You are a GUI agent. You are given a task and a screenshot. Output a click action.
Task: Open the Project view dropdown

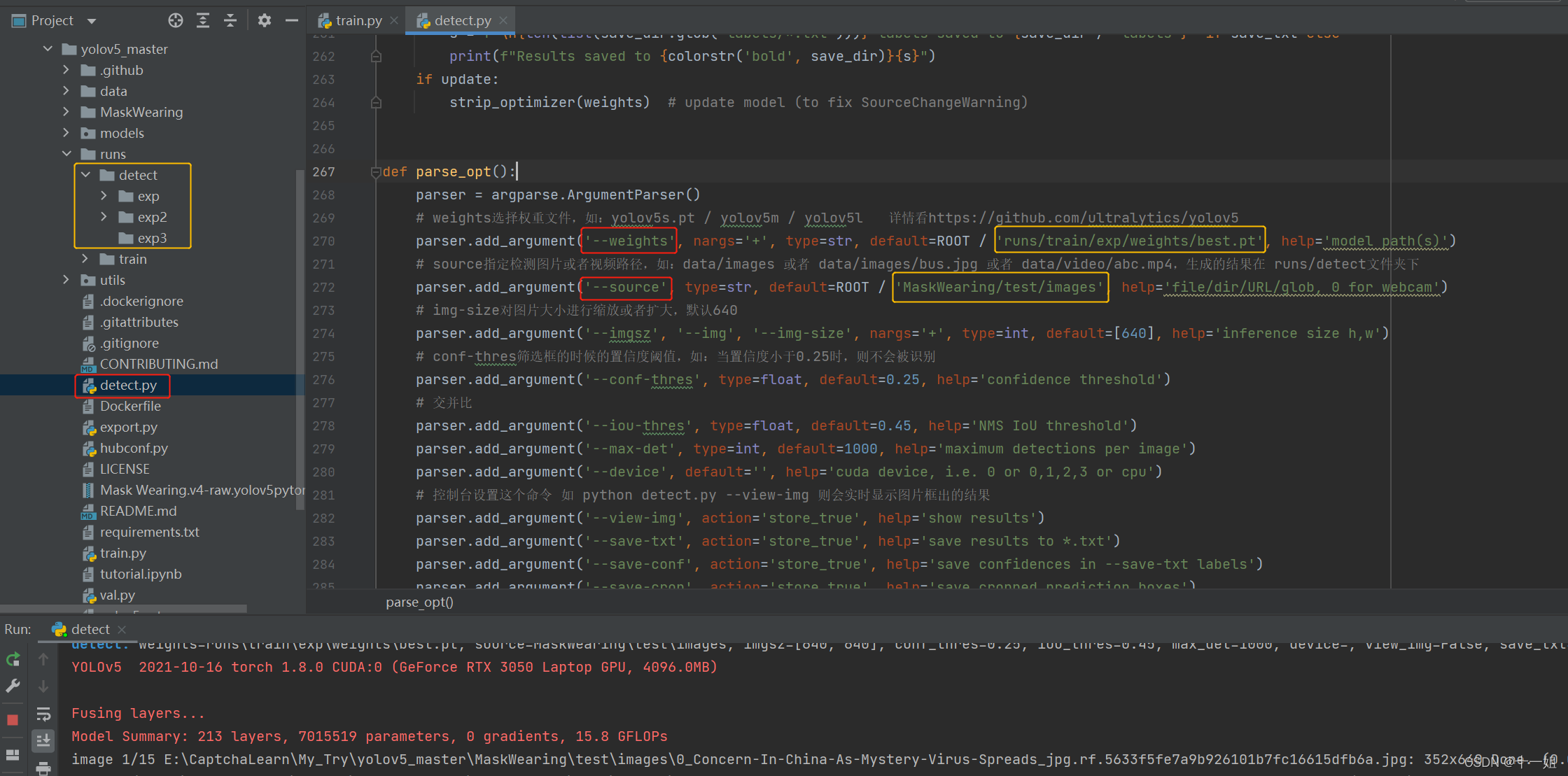[x=92, y=21]
